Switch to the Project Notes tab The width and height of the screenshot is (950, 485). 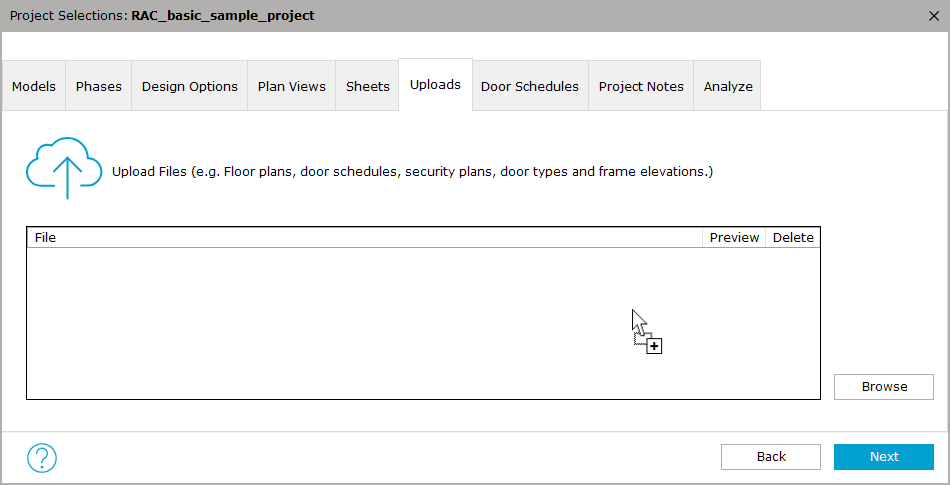(641, 86)
